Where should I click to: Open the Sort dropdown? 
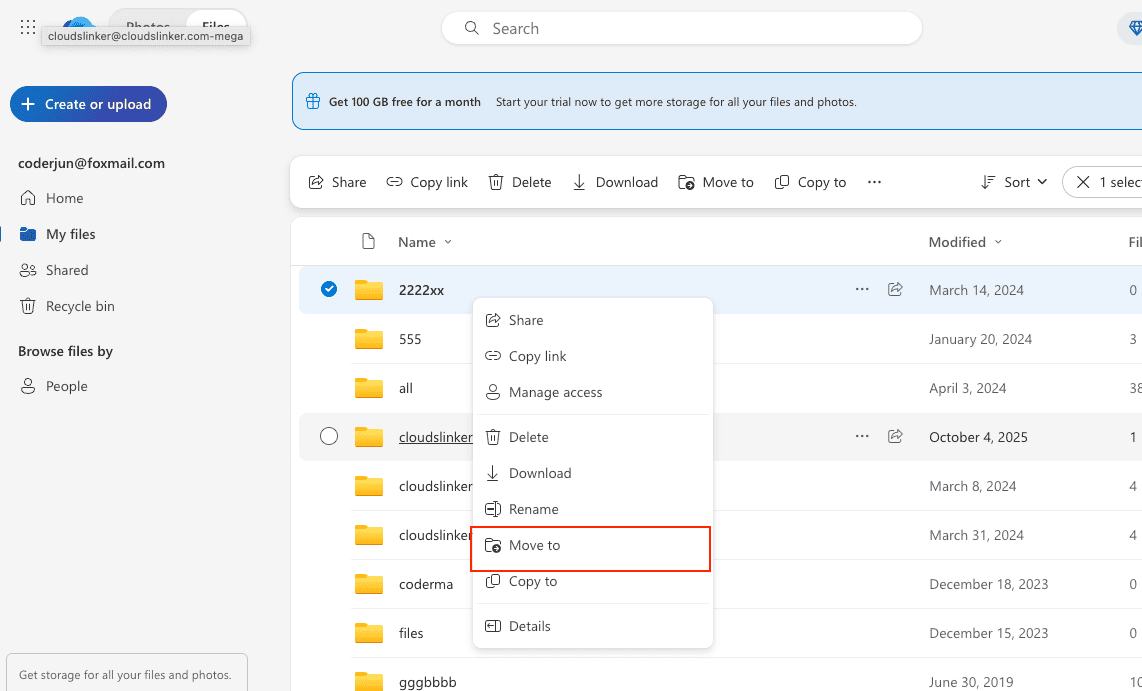(x=1014, y=182)
